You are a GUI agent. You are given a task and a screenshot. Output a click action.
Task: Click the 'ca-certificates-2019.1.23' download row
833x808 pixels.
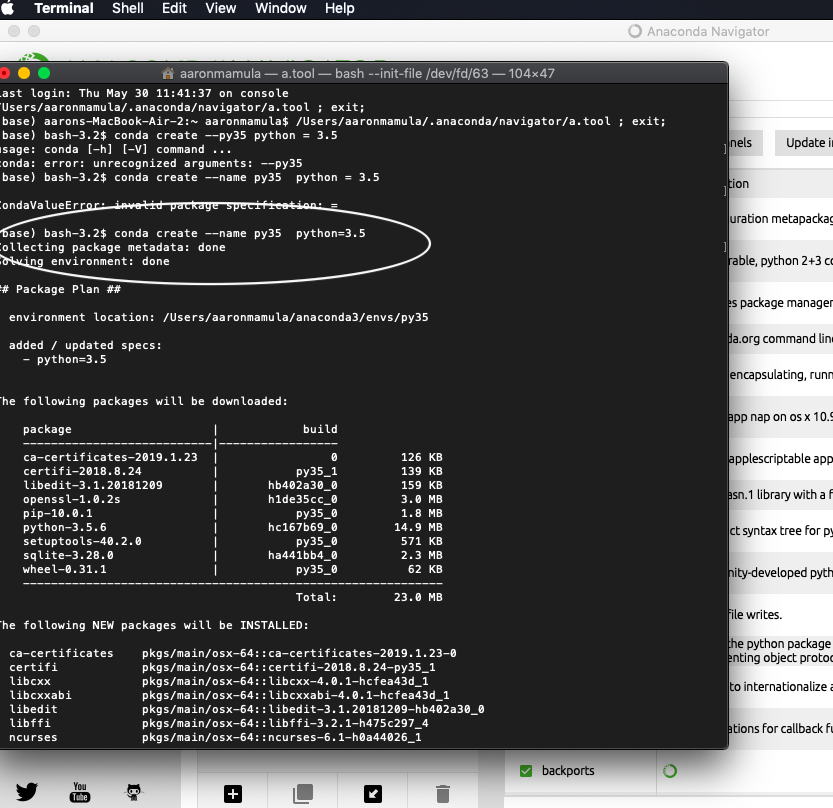[233, 457]
